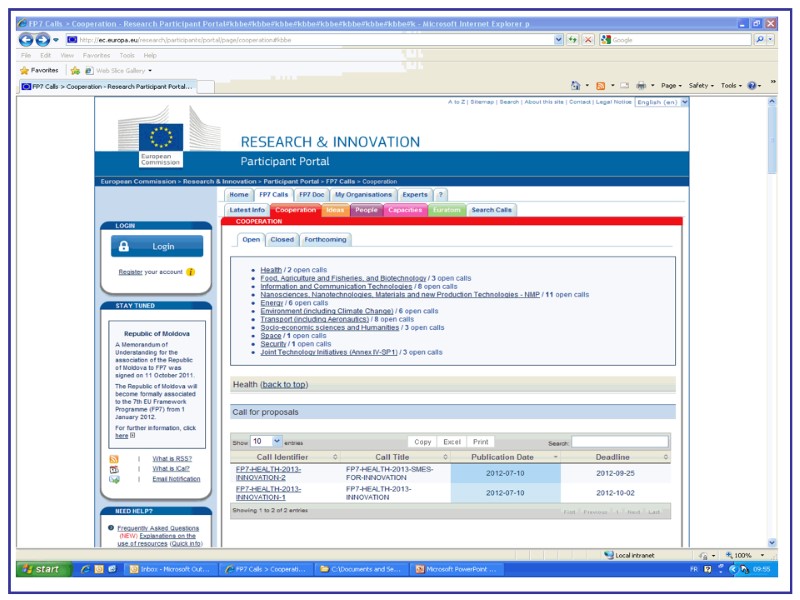Show the Closed calls tab

pyautogui.click(x=282, y=239)
